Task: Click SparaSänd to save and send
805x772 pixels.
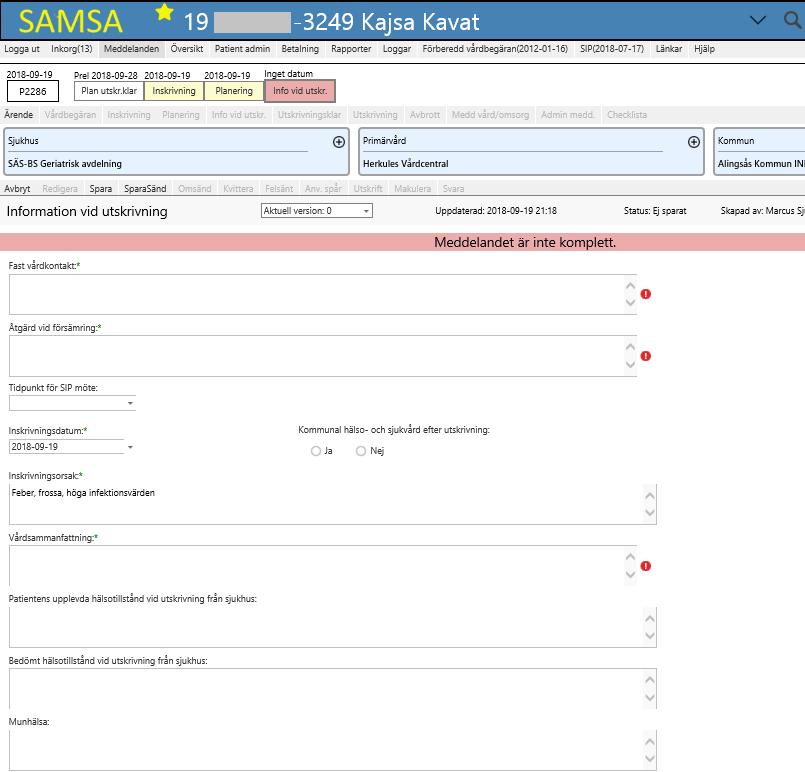Action: click(145, 188)
